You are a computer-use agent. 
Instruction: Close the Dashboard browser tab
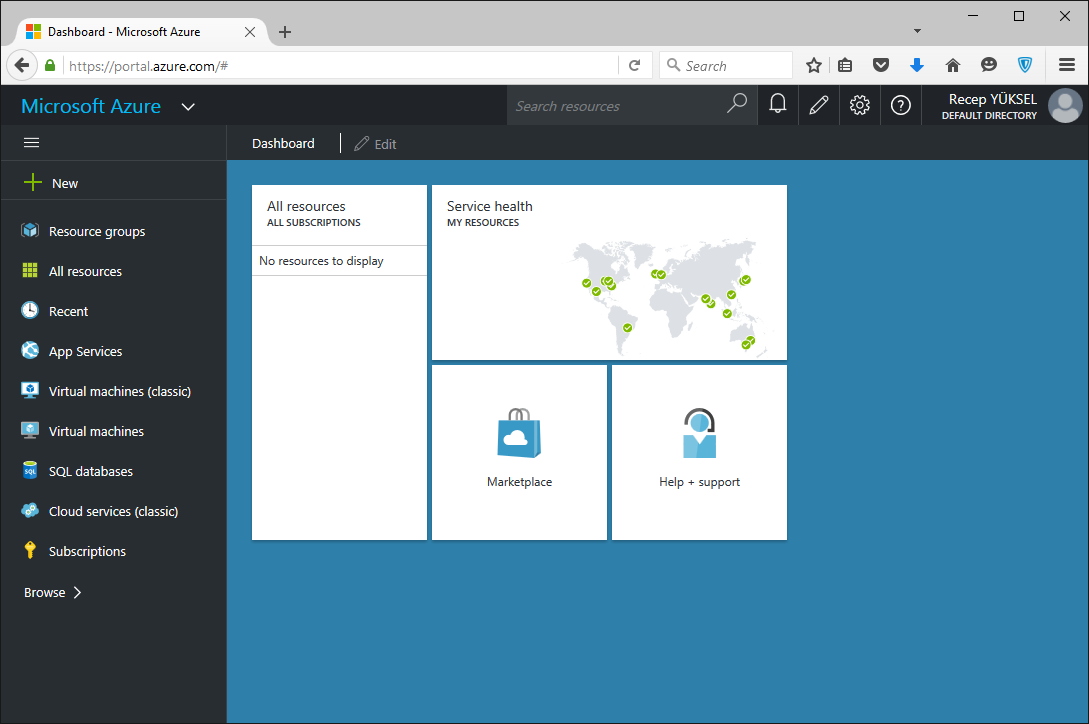[x=250, y=32]
